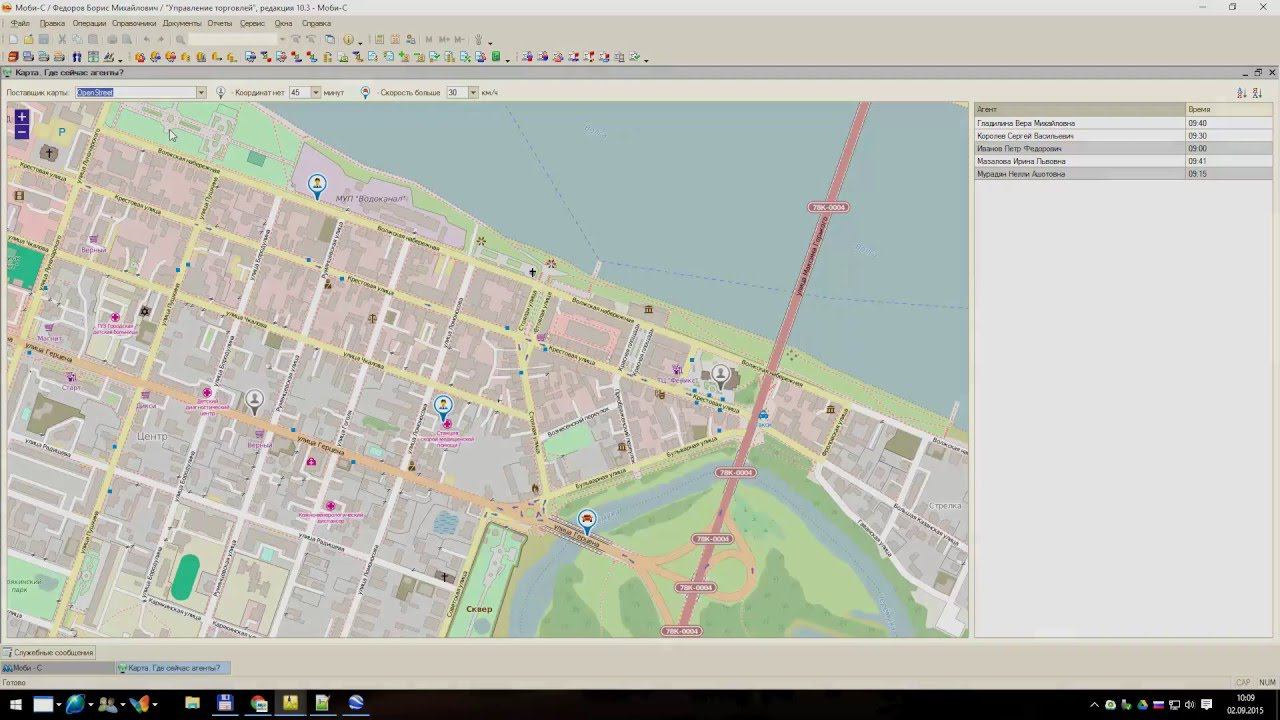The width and height of the screenshot is (1280, 720).
Task: Click the New document toolbar icon
Action: (x=13, y=40)
